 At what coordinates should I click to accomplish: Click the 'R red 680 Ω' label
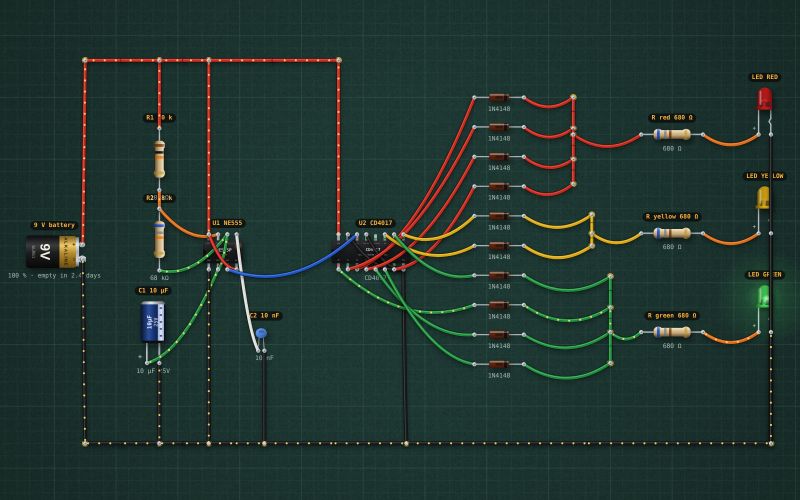pyautogui.click(x=672, y=118)
